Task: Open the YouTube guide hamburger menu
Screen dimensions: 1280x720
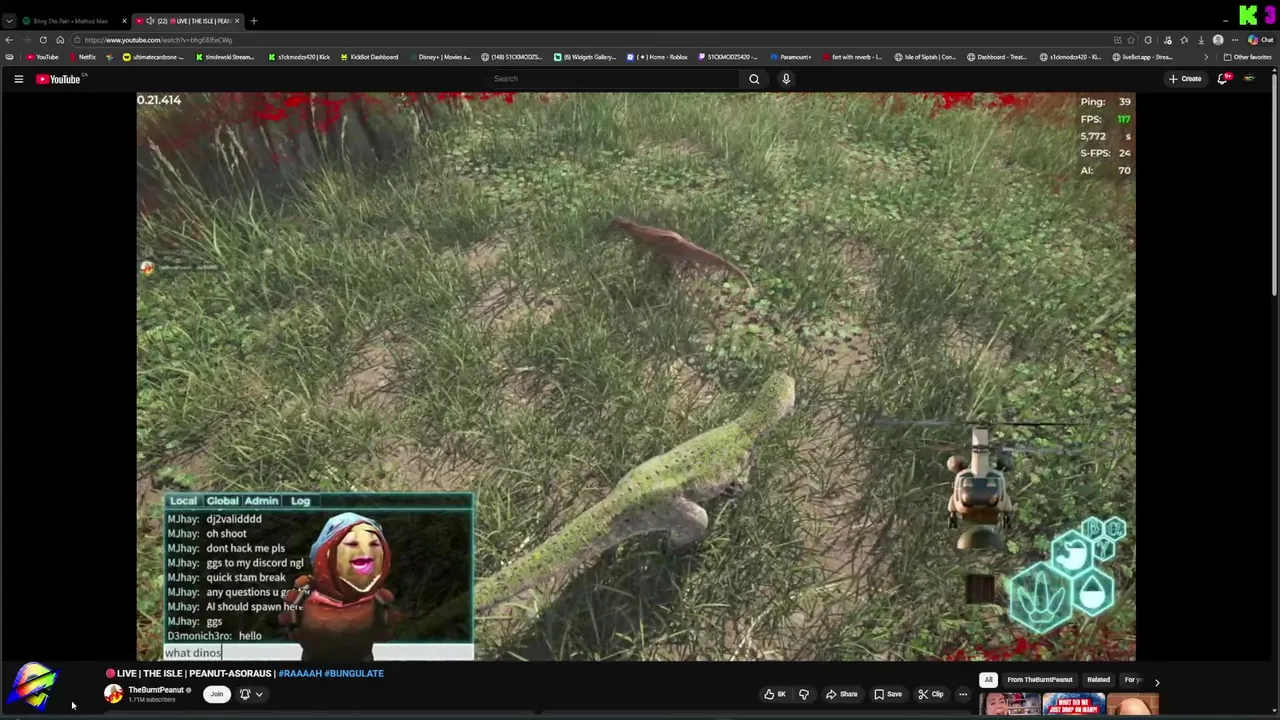Action: point(18,79)
